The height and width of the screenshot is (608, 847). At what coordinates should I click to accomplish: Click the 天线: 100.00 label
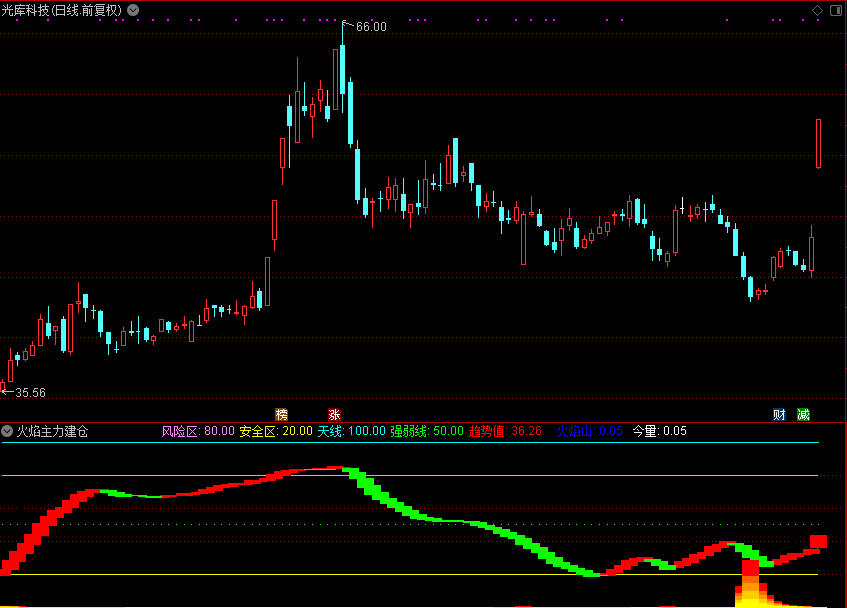pyautogui.click(x=352, y=431)
